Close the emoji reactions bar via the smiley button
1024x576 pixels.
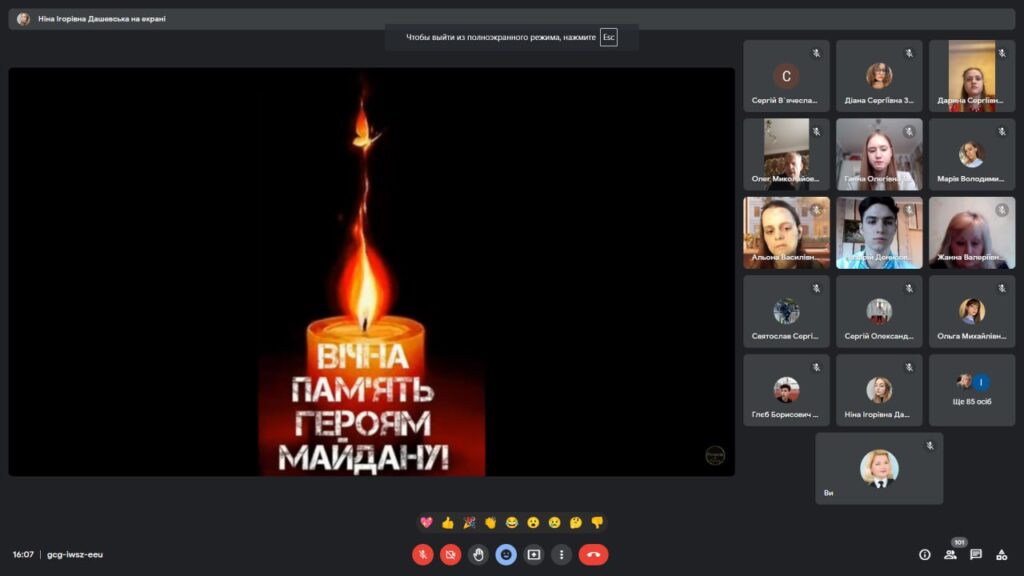[507, 554]
